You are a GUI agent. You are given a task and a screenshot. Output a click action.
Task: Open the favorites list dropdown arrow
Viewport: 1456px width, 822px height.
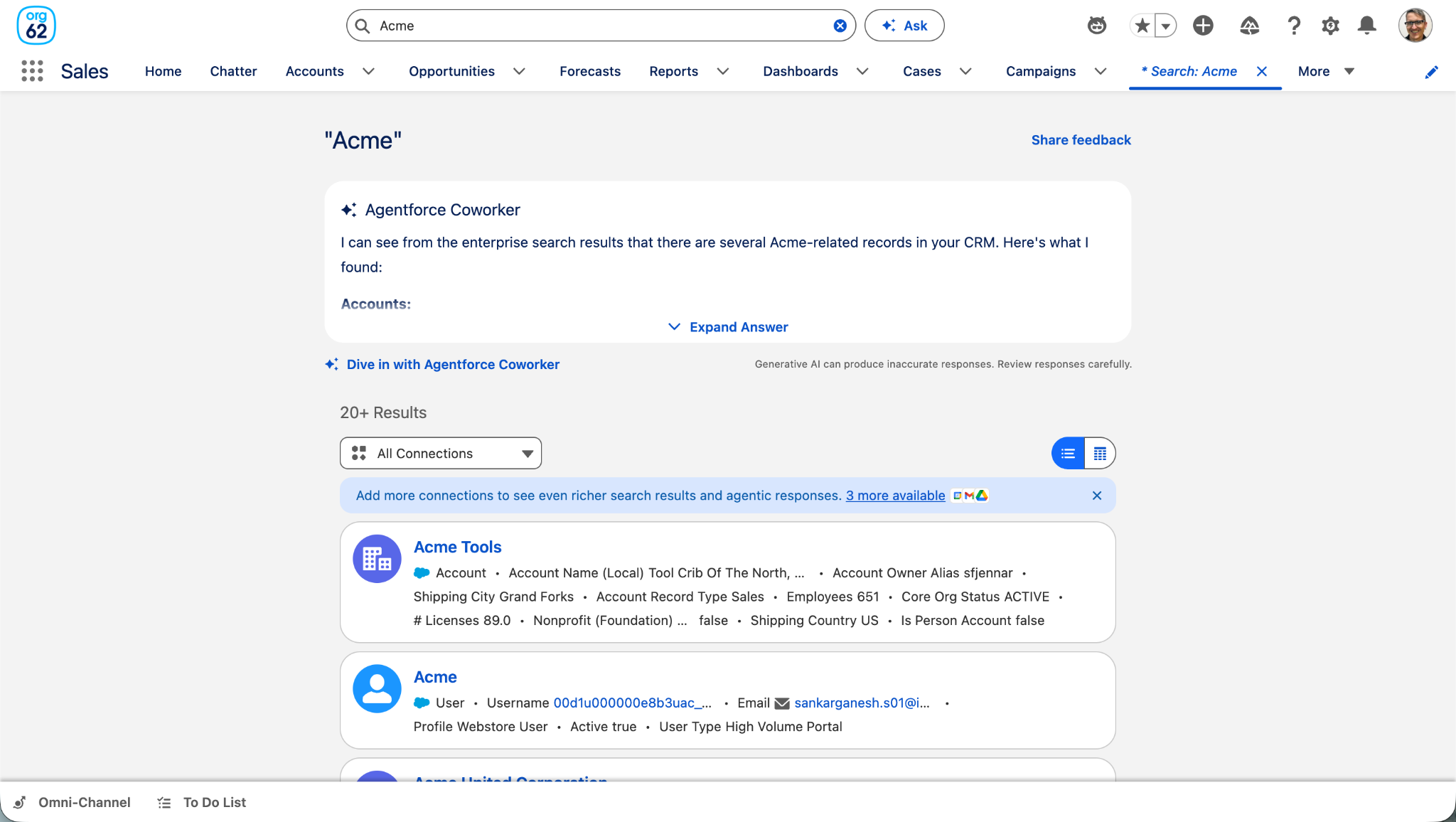tap(1166, 26)
